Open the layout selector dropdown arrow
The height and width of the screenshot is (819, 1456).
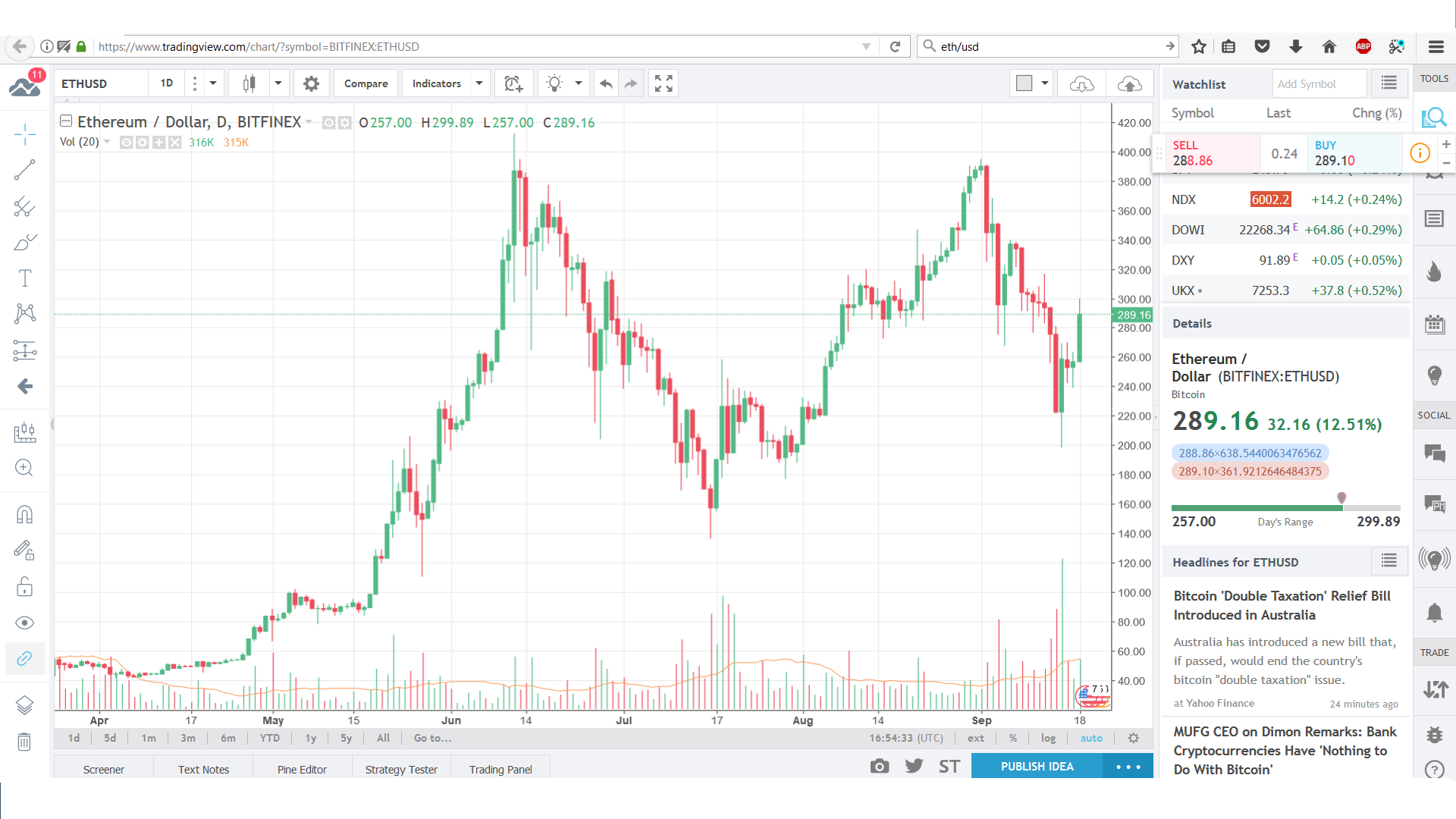click(x=1045, y=83)
